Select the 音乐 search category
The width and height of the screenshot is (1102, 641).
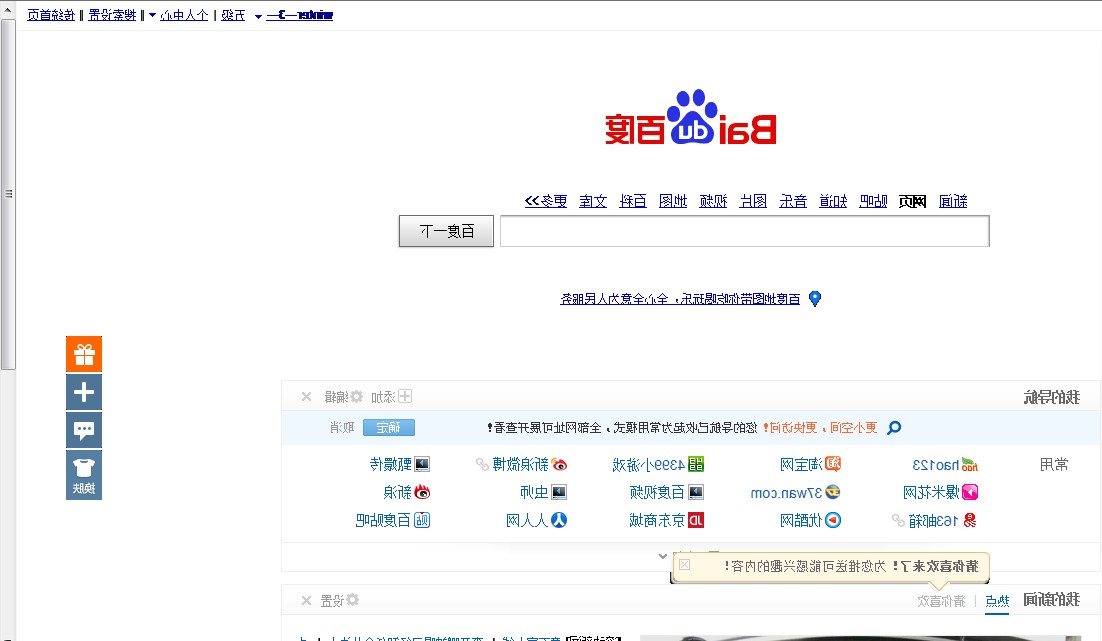click(x=793, y=201)
